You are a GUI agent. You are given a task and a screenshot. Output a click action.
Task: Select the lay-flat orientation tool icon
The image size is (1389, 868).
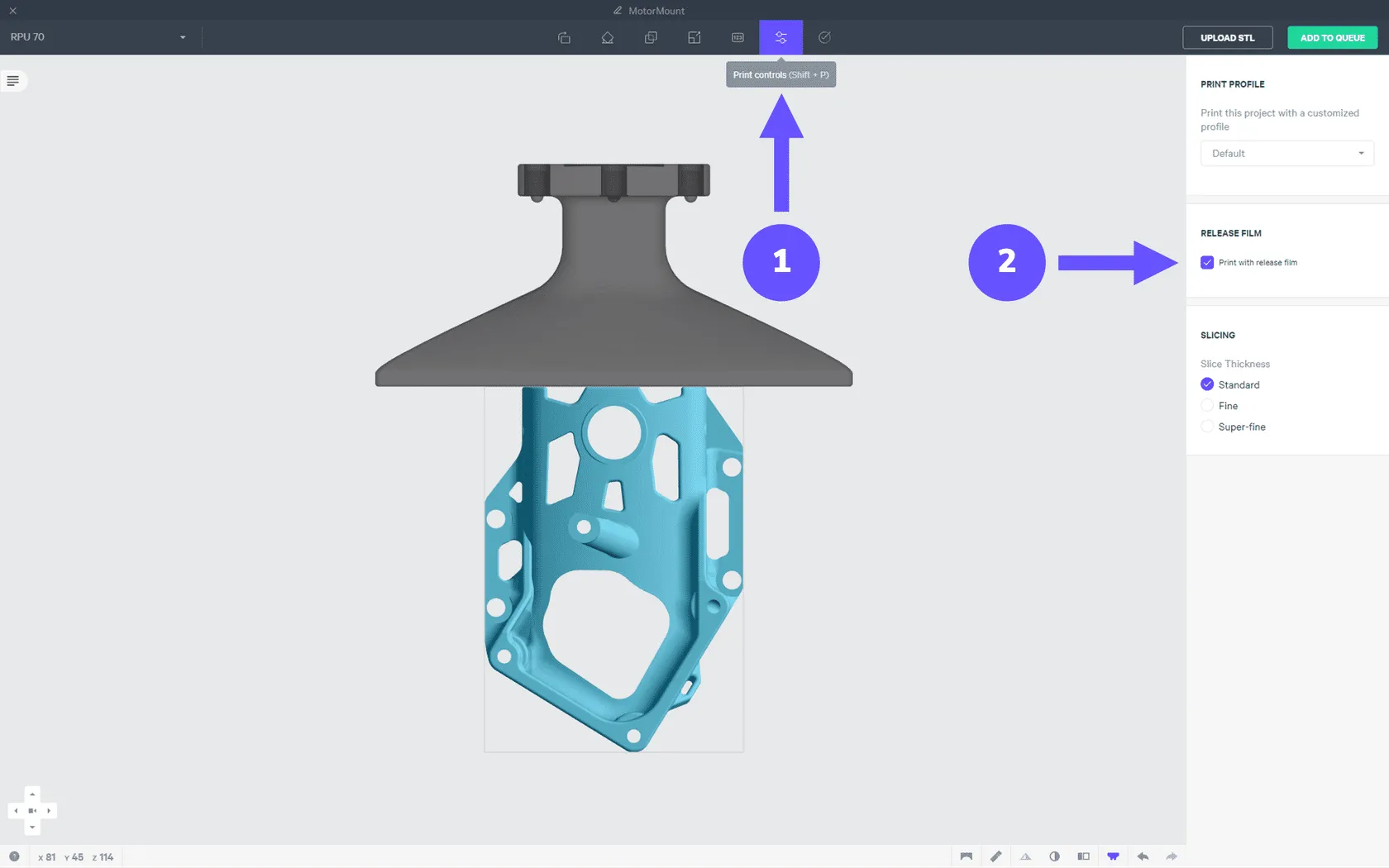[608, 37]
